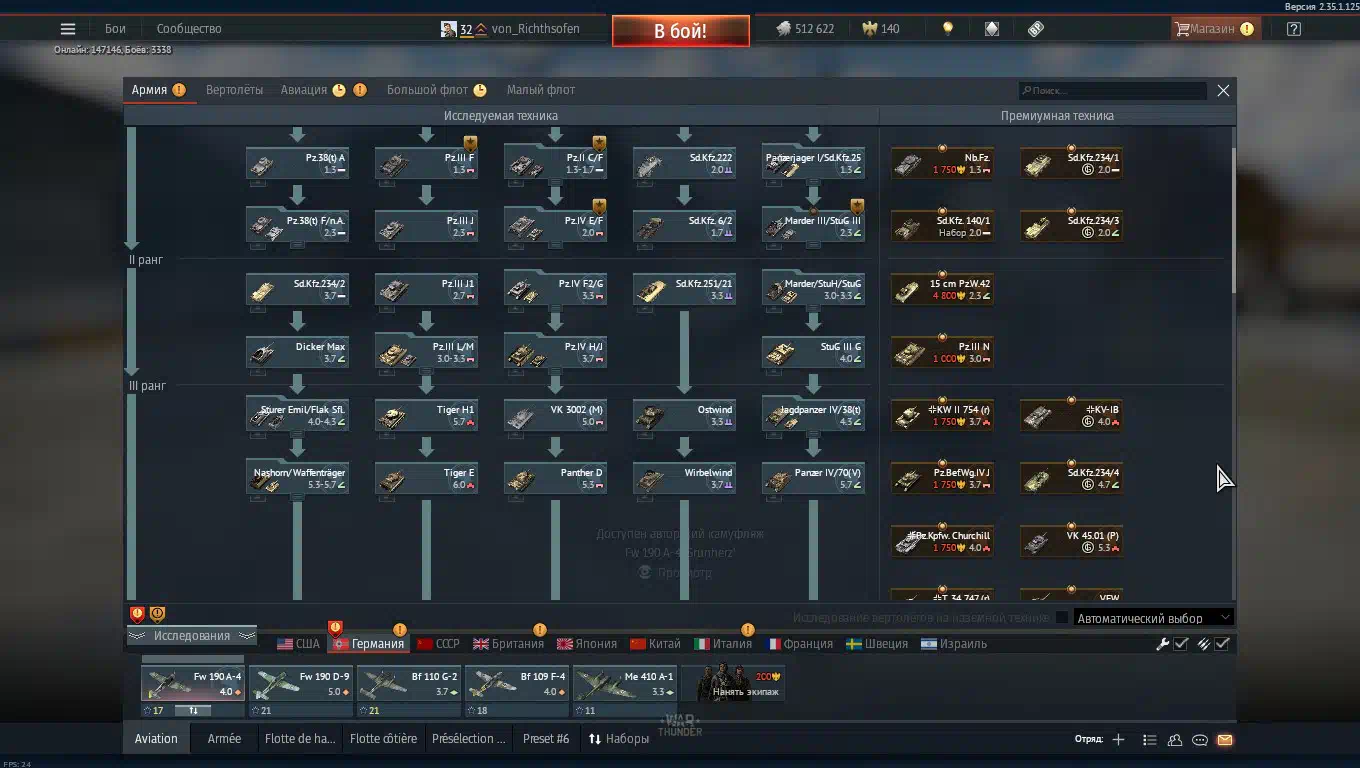Open the help question mark icon
The image size is (1360, 768).
tap(1294, 29)
